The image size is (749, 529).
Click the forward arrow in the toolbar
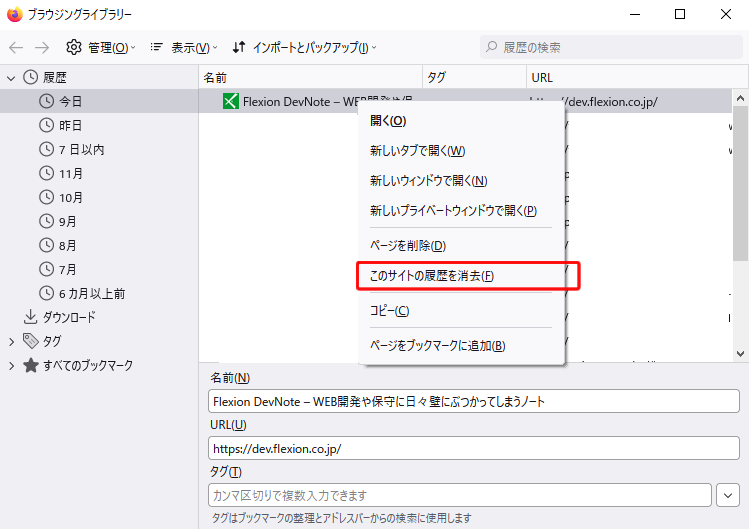point(42,47)
